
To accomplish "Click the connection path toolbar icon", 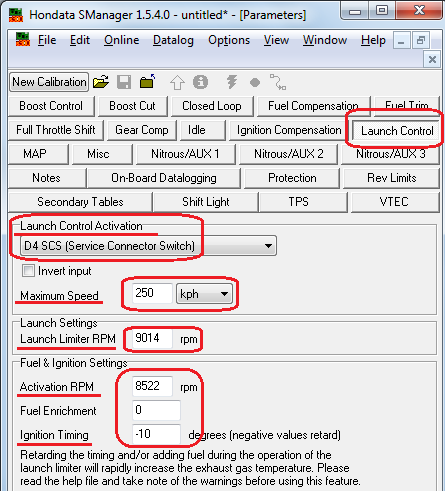I will [278, 82].
